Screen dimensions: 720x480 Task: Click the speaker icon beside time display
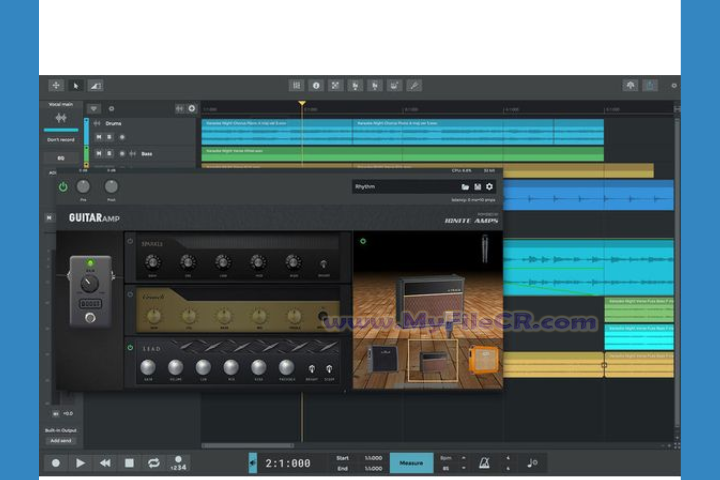pos(253,463)
